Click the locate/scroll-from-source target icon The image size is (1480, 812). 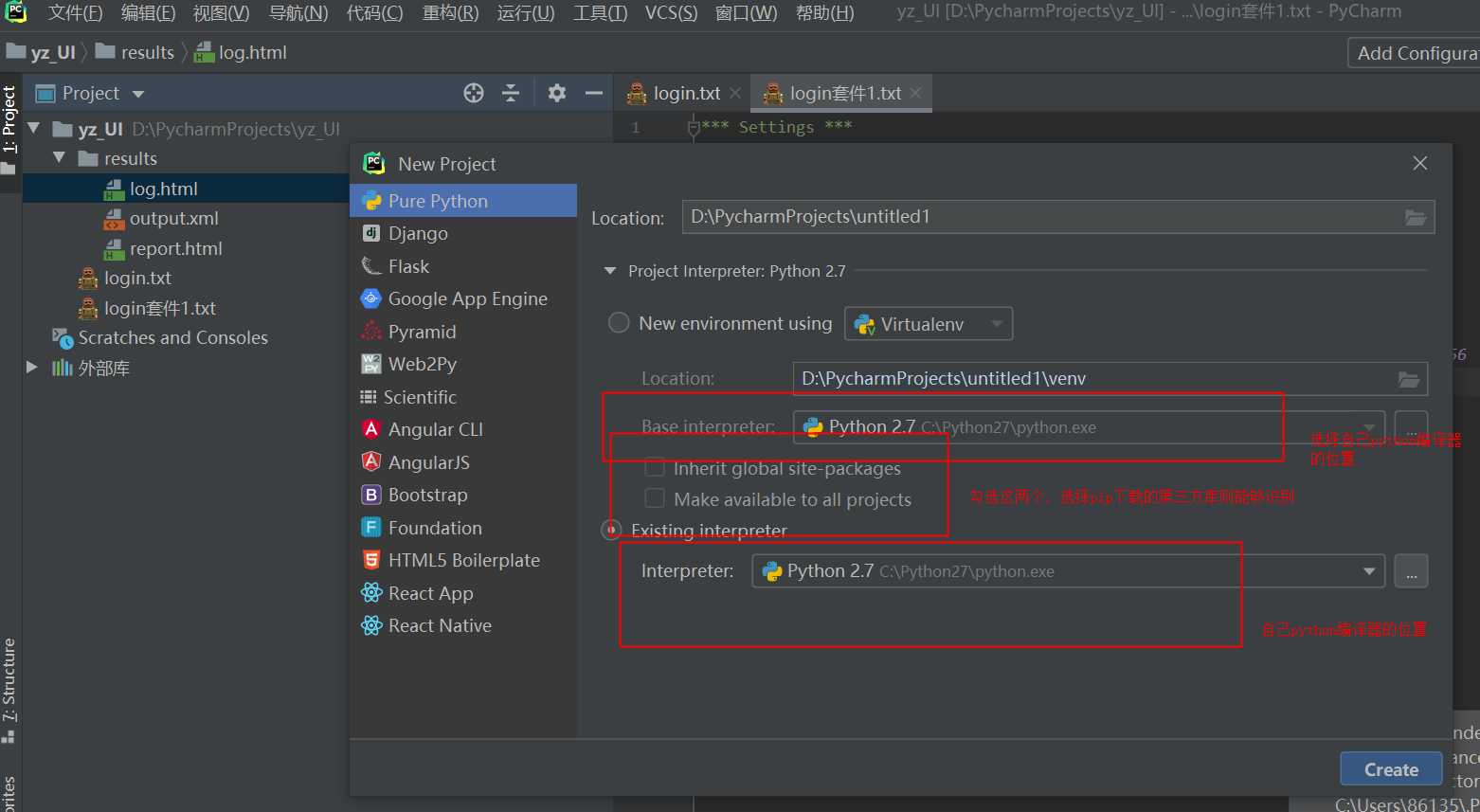[474, 93]
